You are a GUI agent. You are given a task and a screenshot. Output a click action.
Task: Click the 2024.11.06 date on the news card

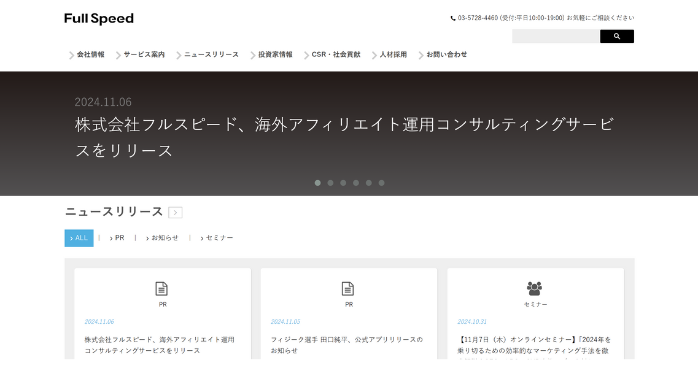coord(99,322)
